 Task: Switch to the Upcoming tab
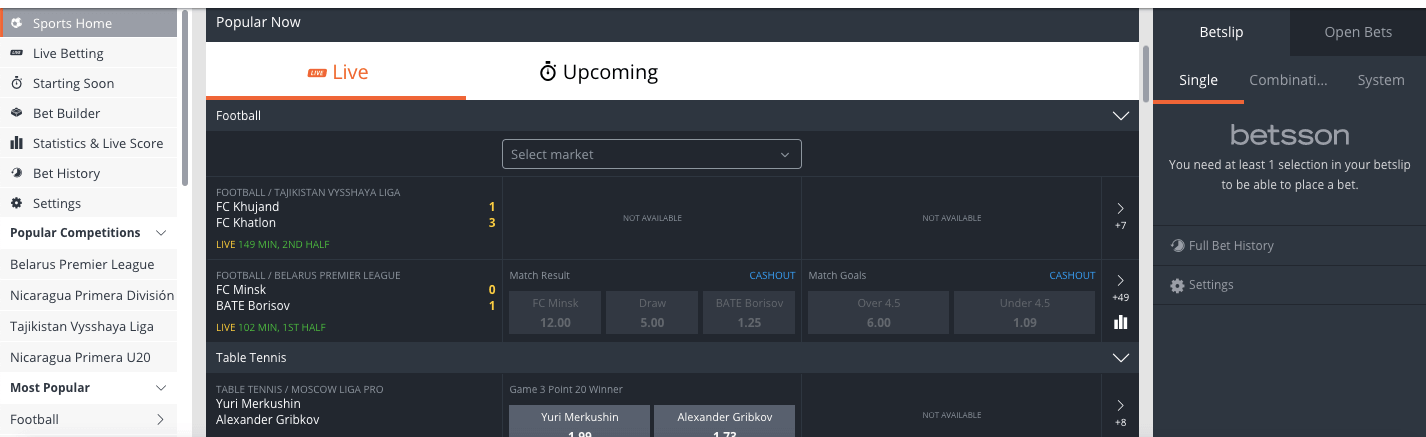pyautogui.click(x=598, y=72)
